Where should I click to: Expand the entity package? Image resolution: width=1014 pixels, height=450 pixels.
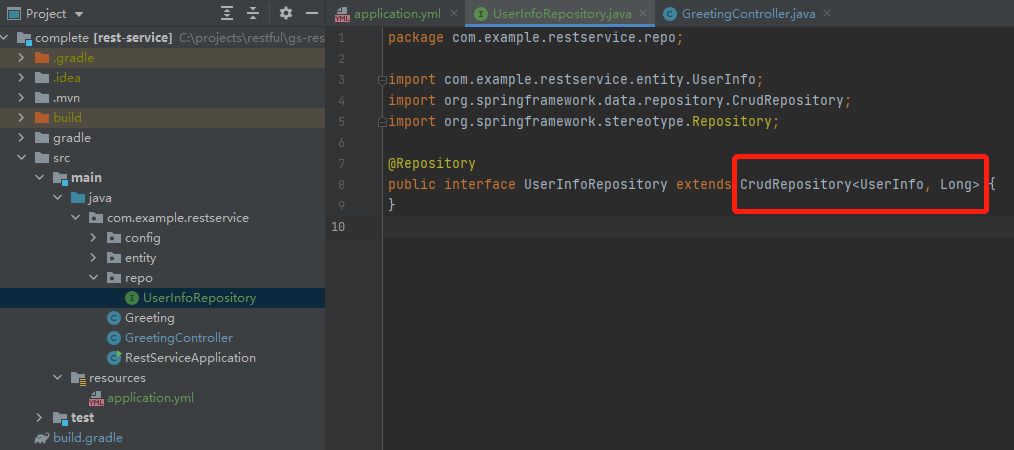pyautogui.click(x=94, y=258)
